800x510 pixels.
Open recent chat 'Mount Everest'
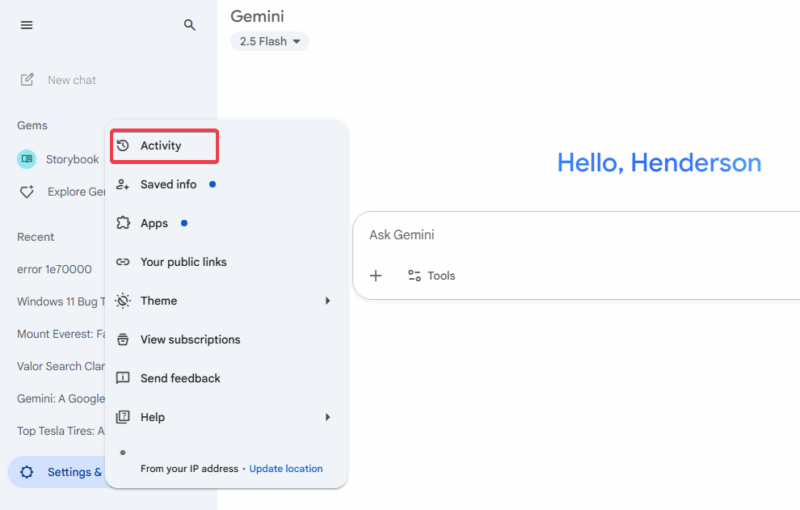point(61,334)
